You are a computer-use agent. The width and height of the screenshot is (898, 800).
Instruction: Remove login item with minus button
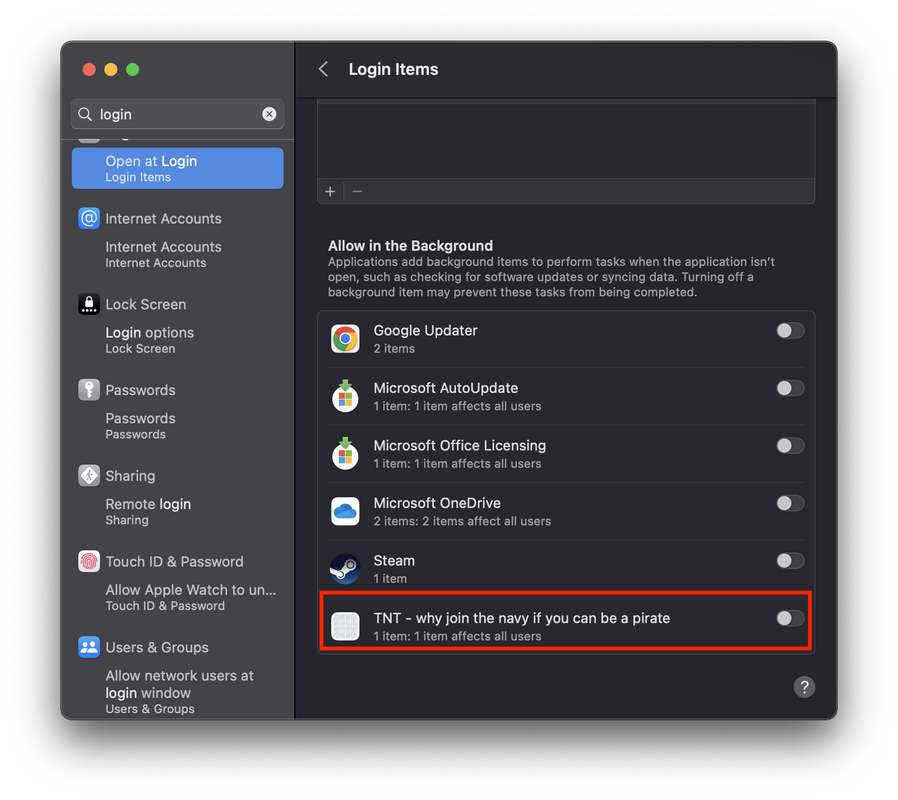pos(357,191)
